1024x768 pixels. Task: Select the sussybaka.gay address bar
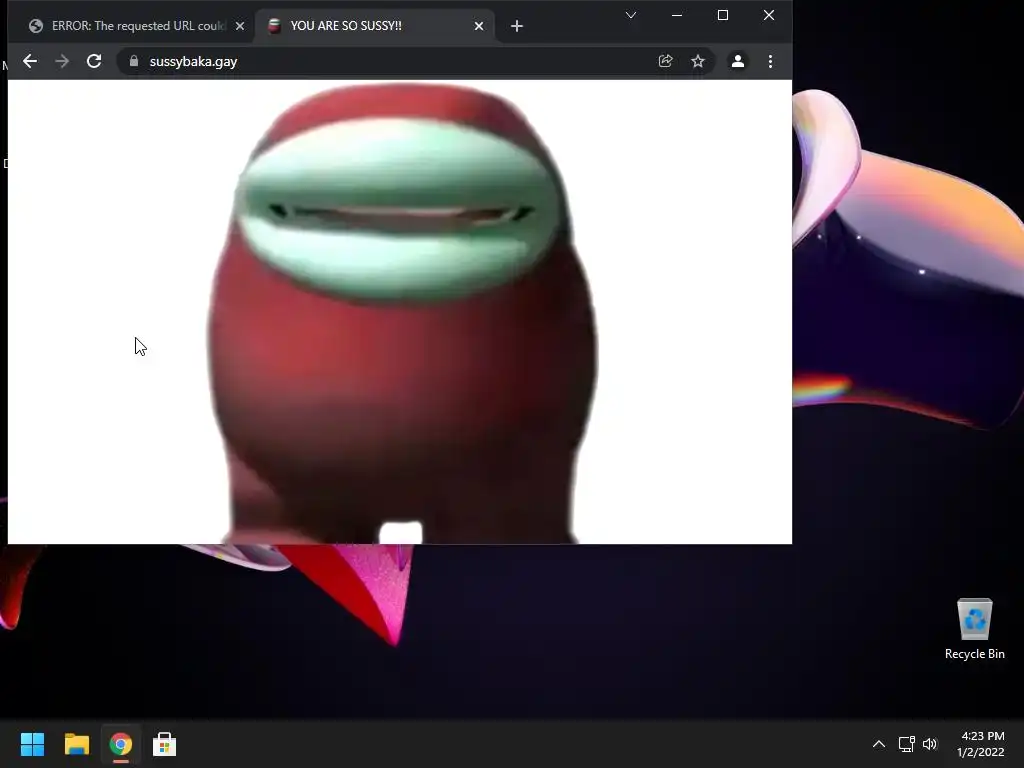418,61
